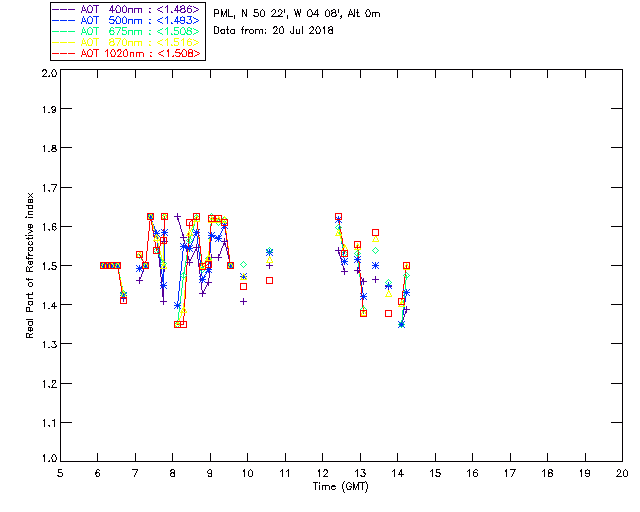Image resolution: width=640 pixels, height=512 pixels.
Task: Click the 18 hour x-axis label
Action: point(547,473)
